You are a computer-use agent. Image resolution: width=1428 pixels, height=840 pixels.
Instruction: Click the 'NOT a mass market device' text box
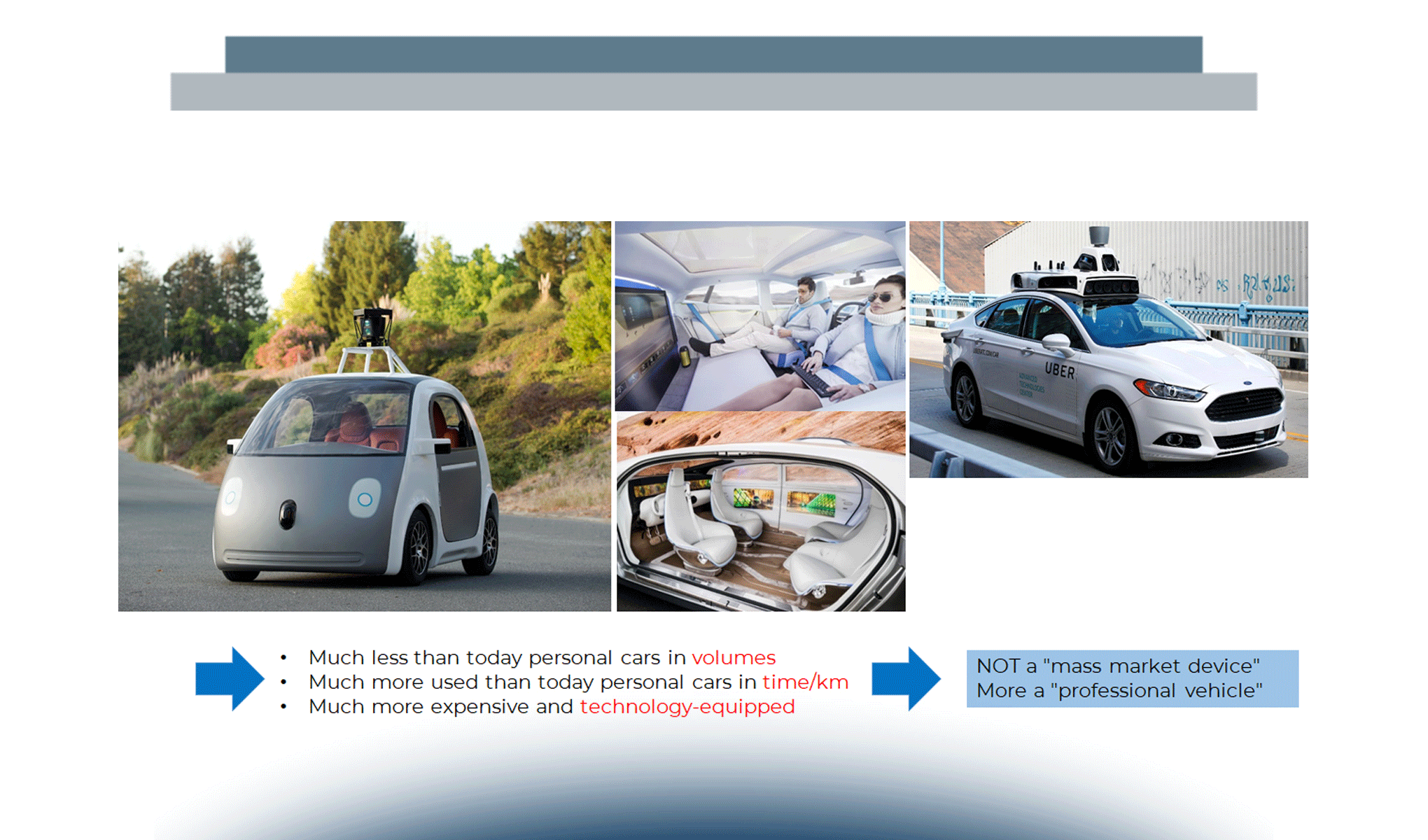tap(1118, 666)
